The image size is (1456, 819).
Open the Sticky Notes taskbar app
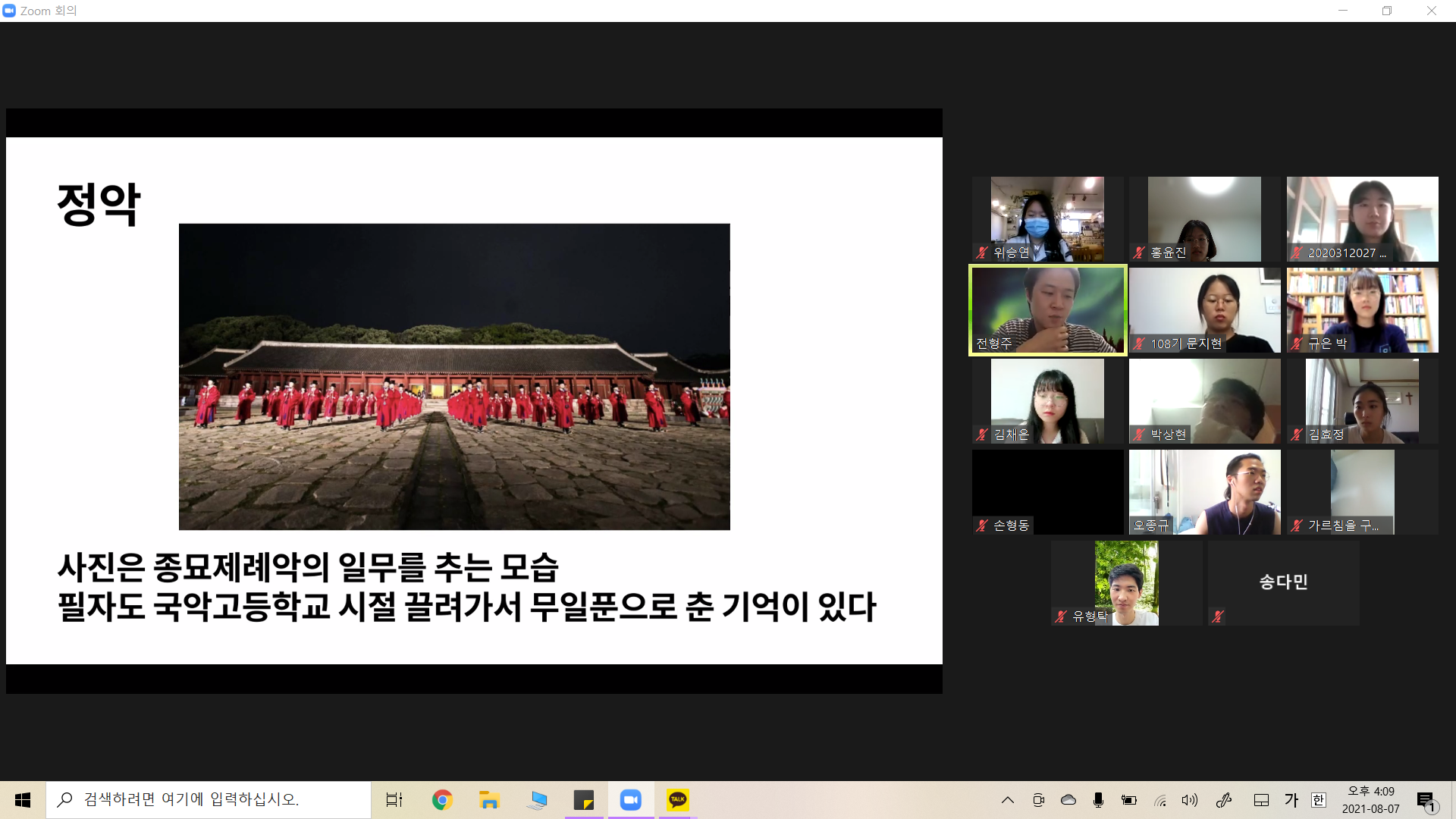(583, 800)
